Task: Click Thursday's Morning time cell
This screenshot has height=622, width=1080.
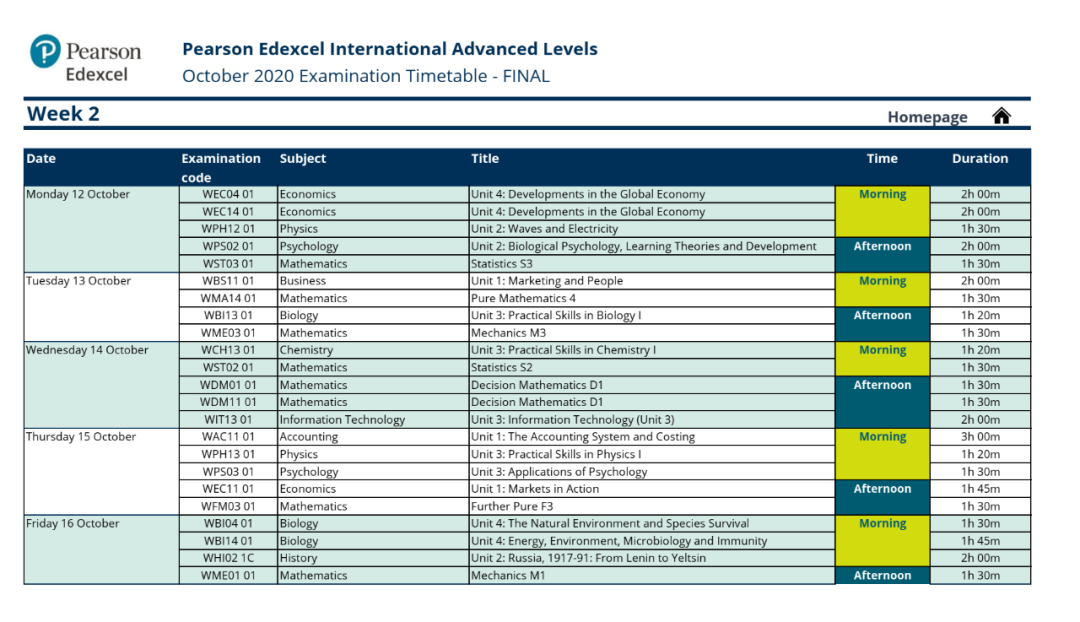Action: [x=882, y=455]
